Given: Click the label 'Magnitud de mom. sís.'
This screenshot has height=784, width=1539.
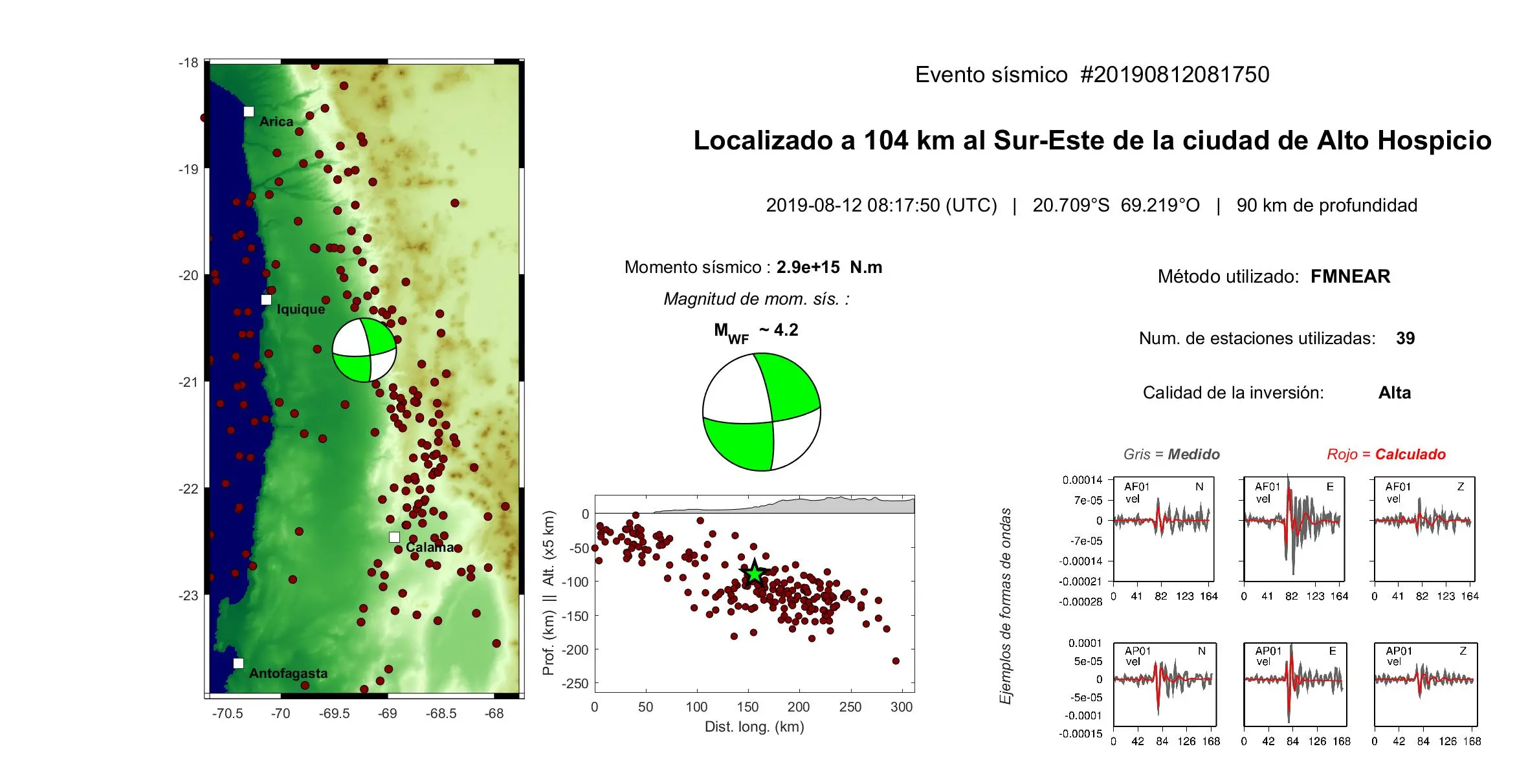Looking at the screenshot, I should [x=756, y=299].
